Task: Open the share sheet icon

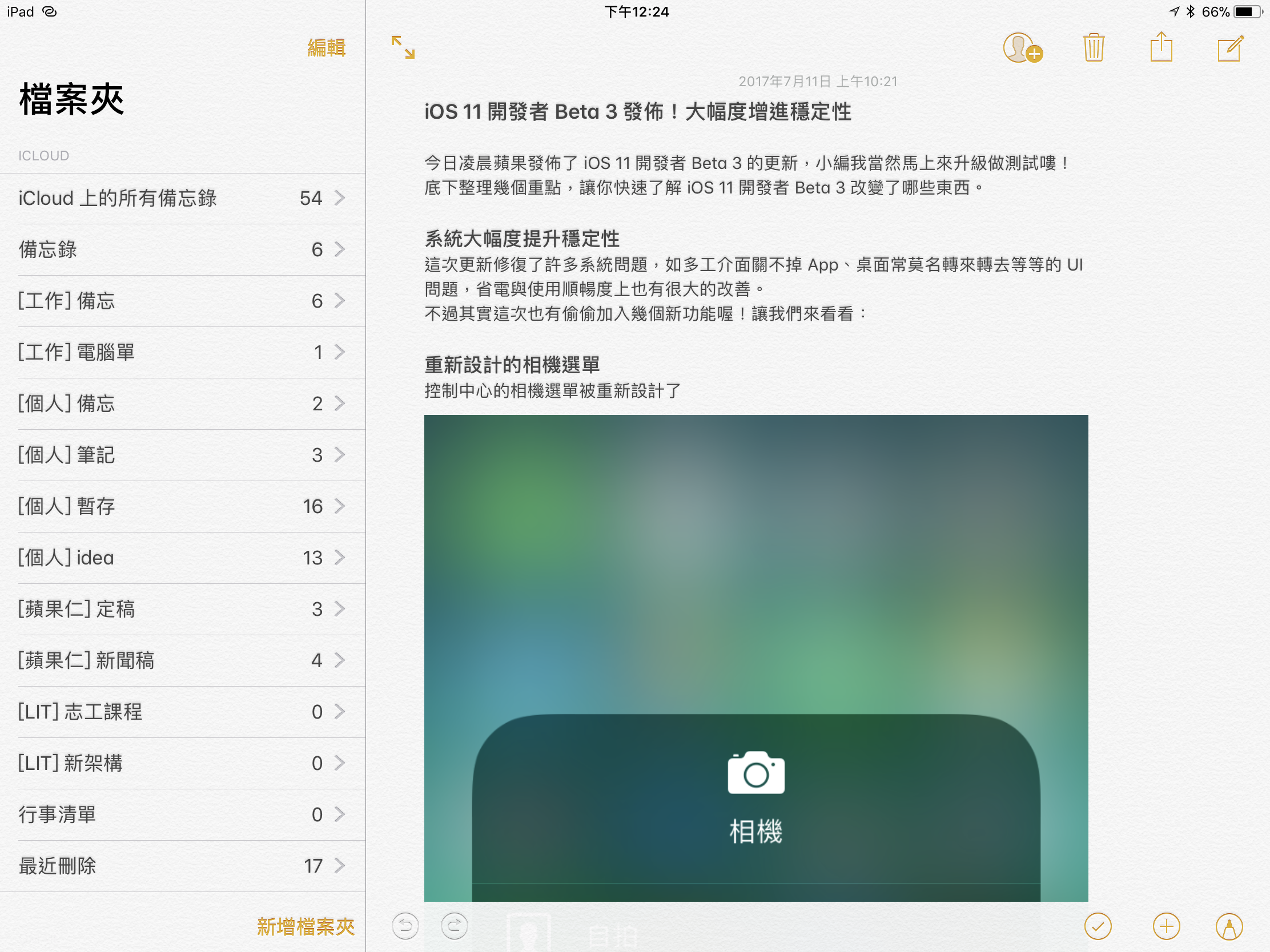Action: click(x=1161, y=46)
